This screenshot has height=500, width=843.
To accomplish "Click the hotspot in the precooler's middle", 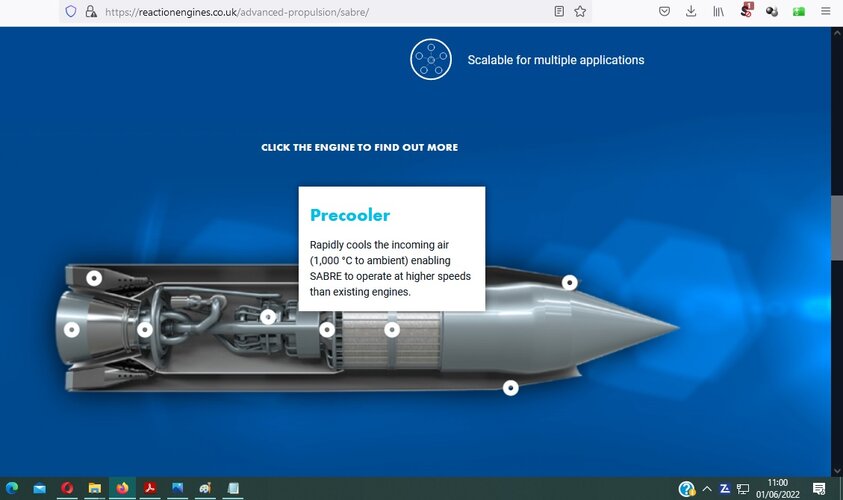I will 392,330.
